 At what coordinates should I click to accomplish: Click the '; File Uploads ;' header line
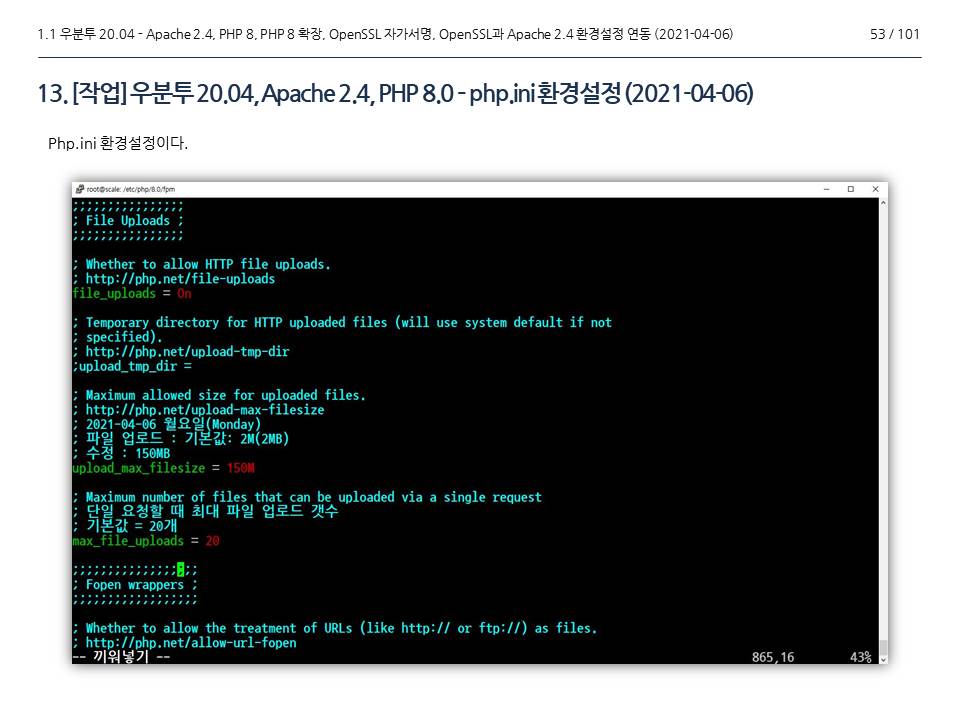click(x=127, y=220)
